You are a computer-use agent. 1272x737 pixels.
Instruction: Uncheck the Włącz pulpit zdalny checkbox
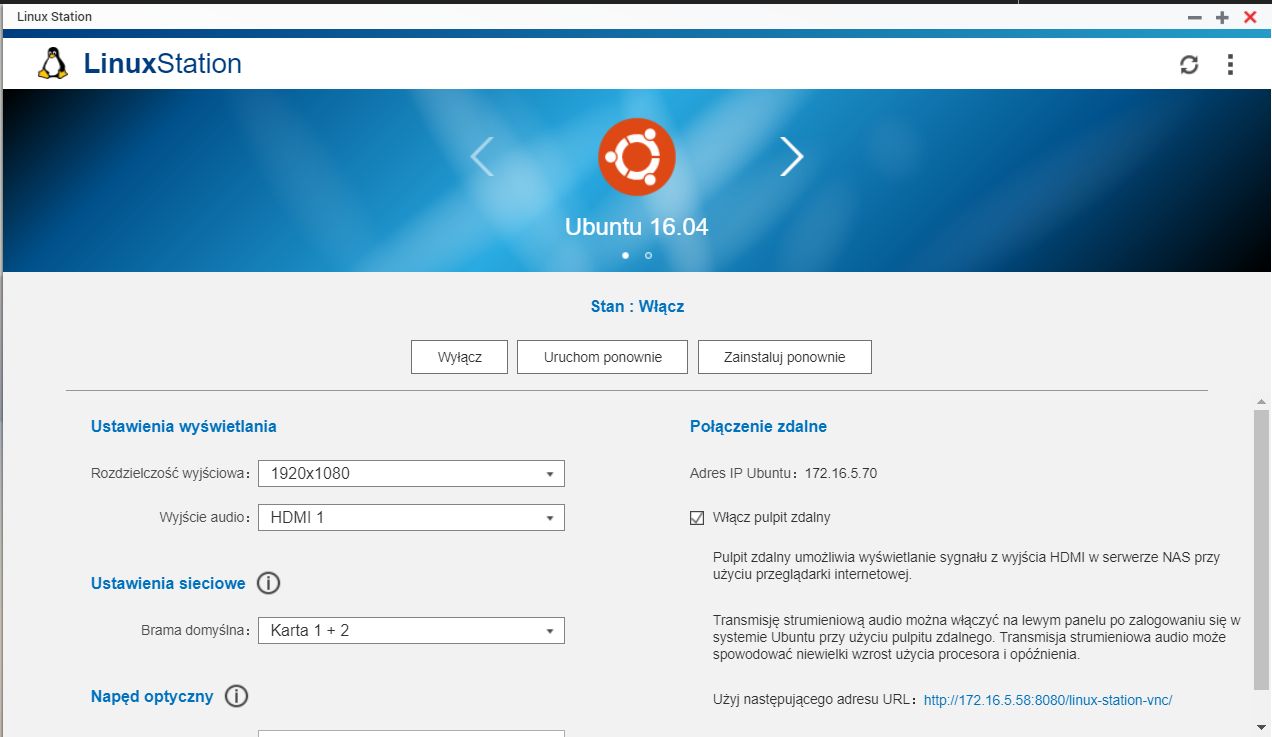pyautogui.click(x=697, y=517)
